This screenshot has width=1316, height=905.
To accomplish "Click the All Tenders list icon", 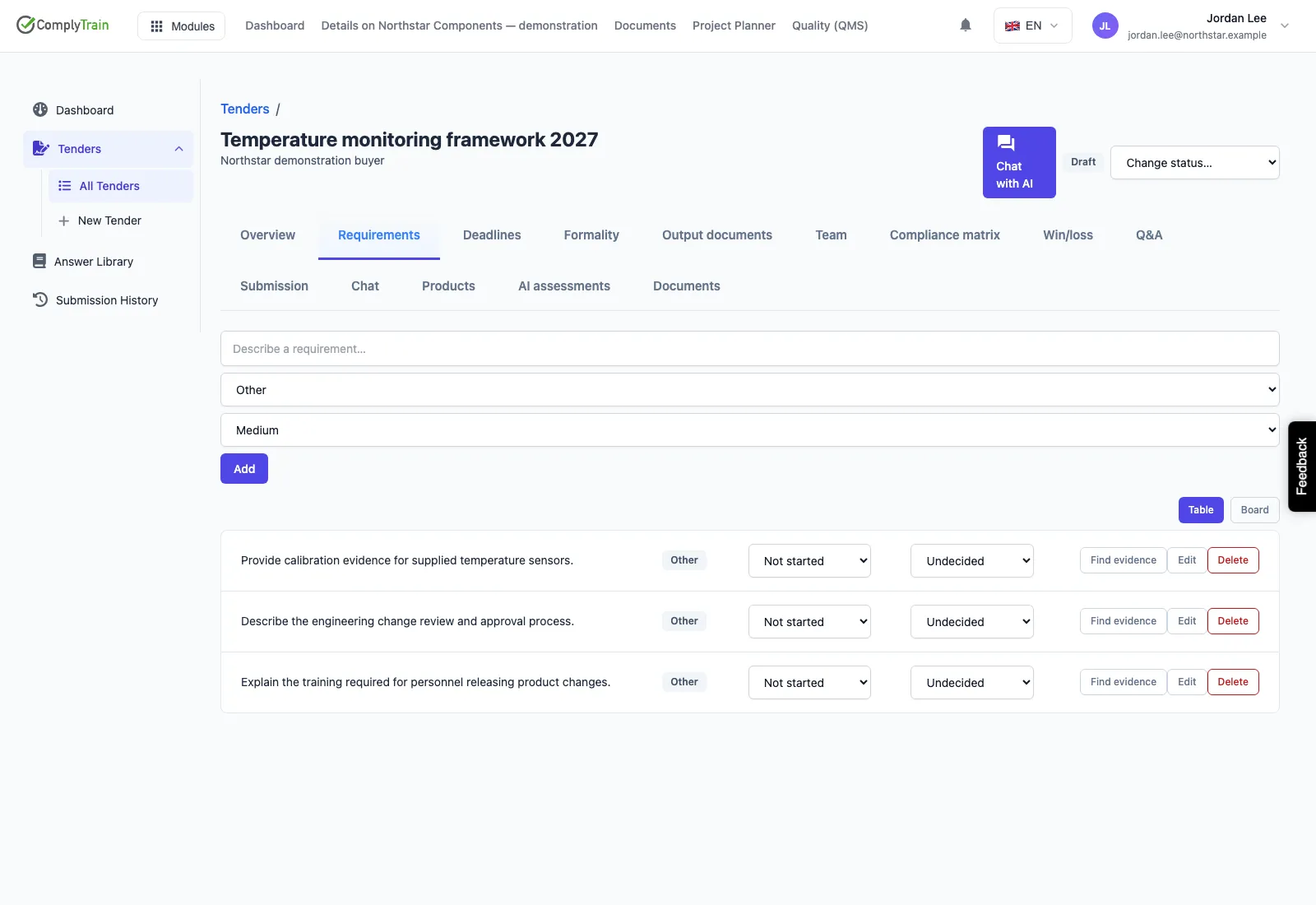I will click(x=65, y=186).
